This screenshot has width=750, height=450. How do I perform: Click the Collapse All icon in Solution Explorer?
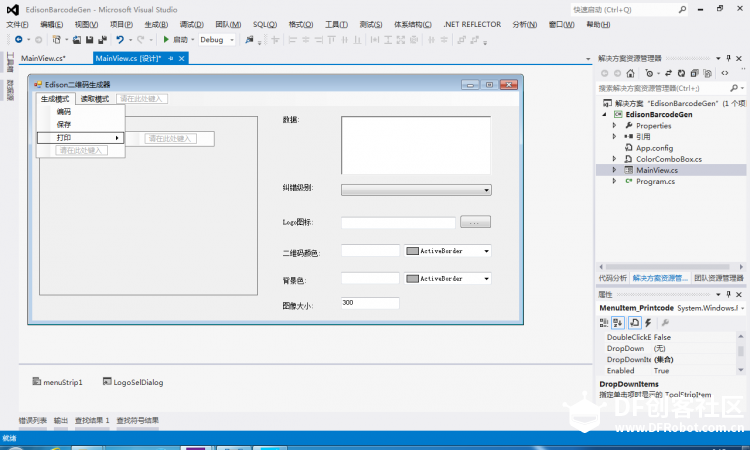click(695, 73)
